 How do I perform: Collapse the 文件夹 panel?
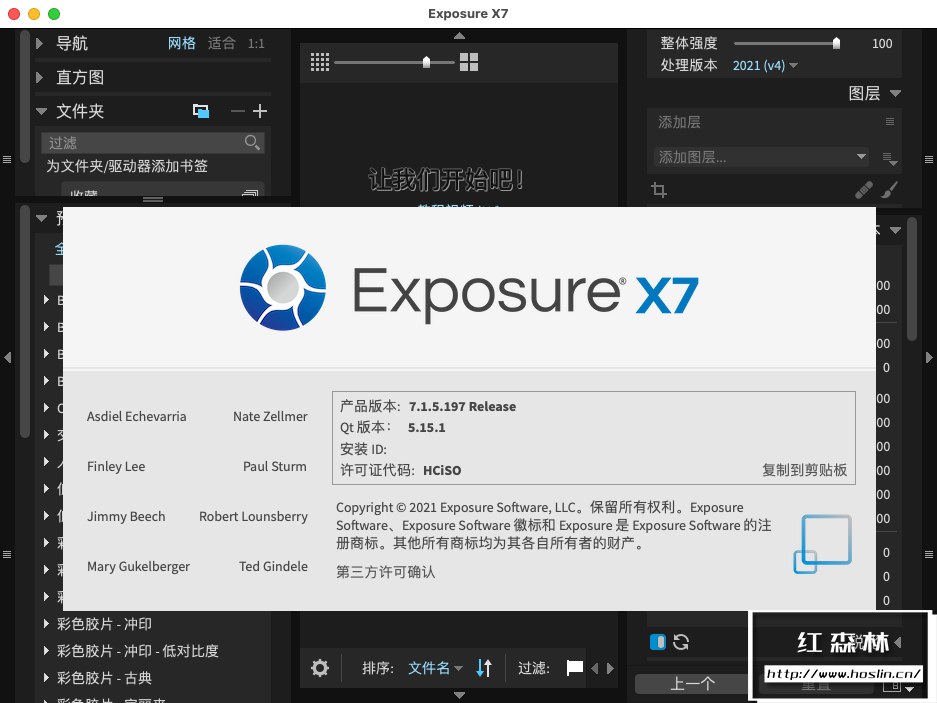pos(41,111)
